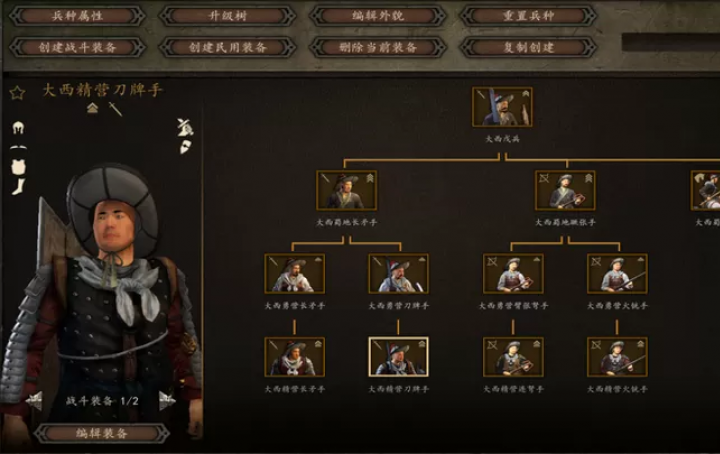Click the 编辑外貌 button
This screenshot has height=454, width=720.
[x=378, y=16]
